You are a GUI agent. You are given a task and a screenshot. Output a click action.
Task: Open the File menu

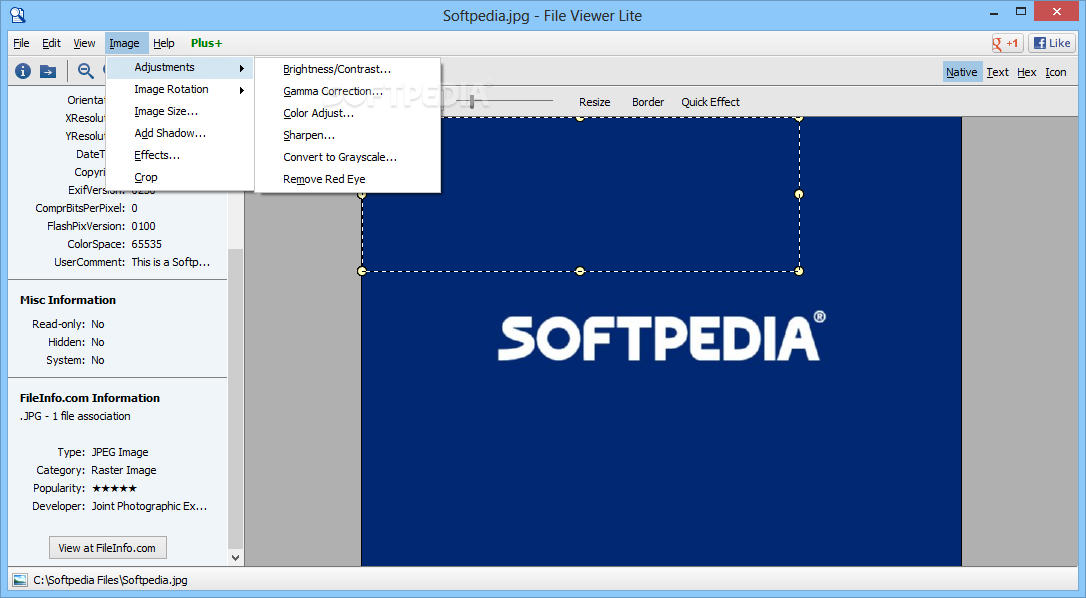tap(21, 43)
